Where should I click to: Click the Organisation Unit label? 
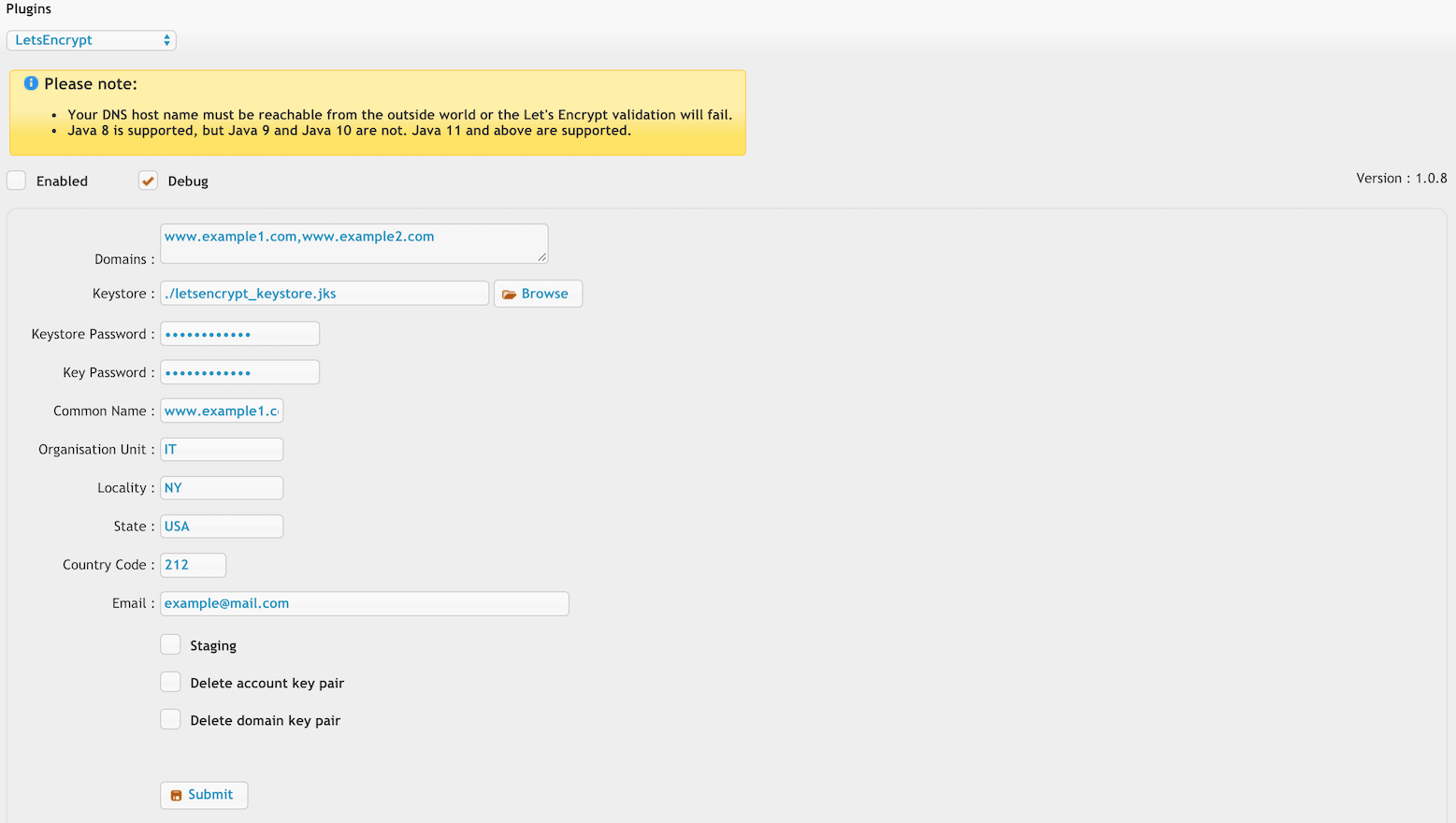96,450
